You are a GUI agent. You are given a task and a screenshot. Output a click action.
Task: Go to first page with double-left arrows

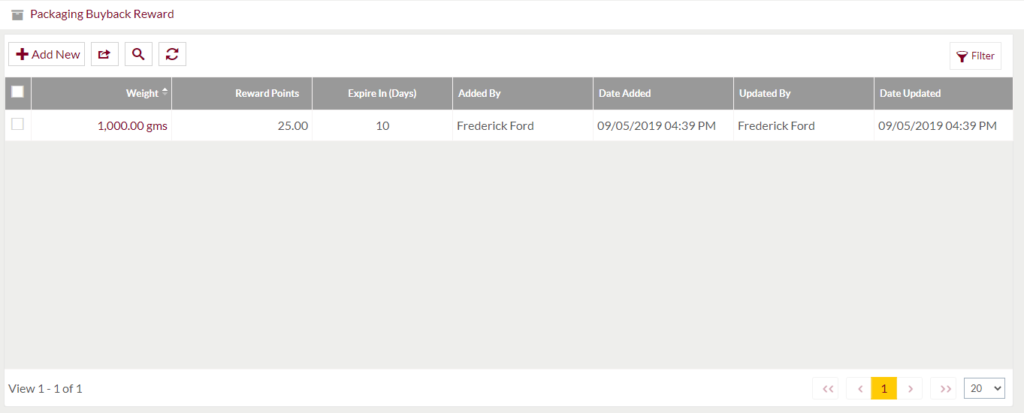(828, 389)
